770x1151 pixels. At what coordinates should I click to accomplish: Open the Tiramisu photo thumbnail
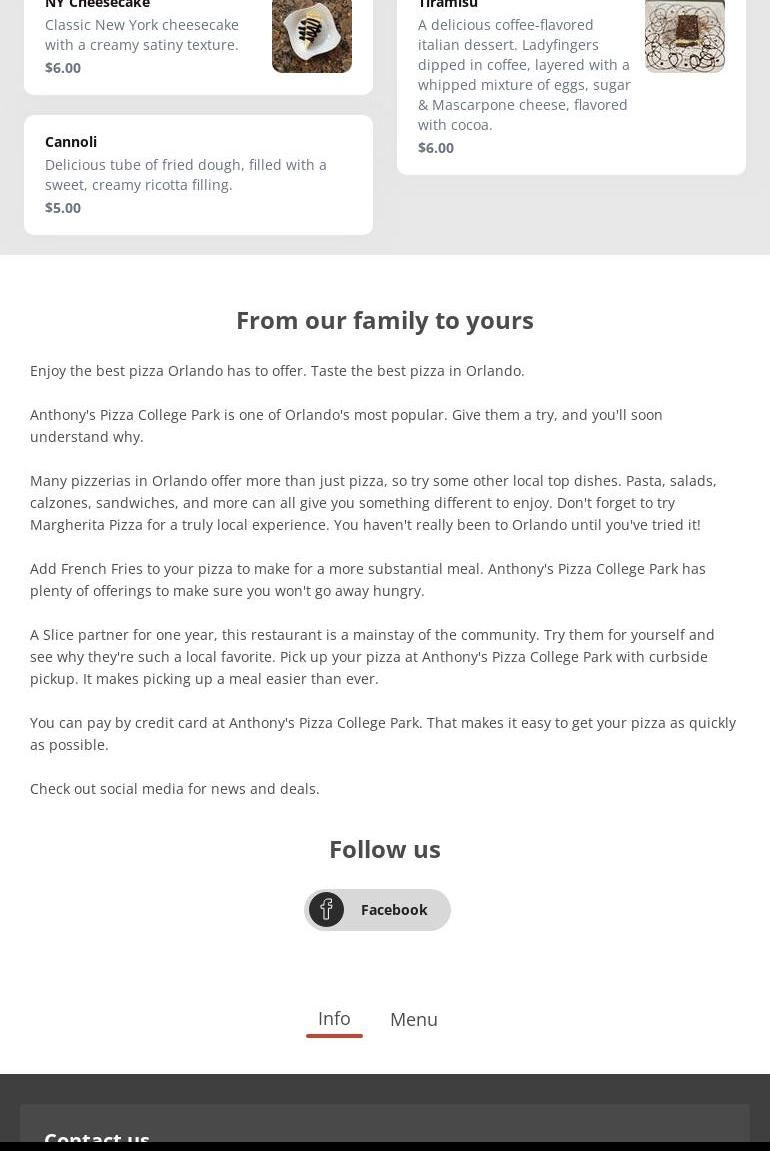684,34
